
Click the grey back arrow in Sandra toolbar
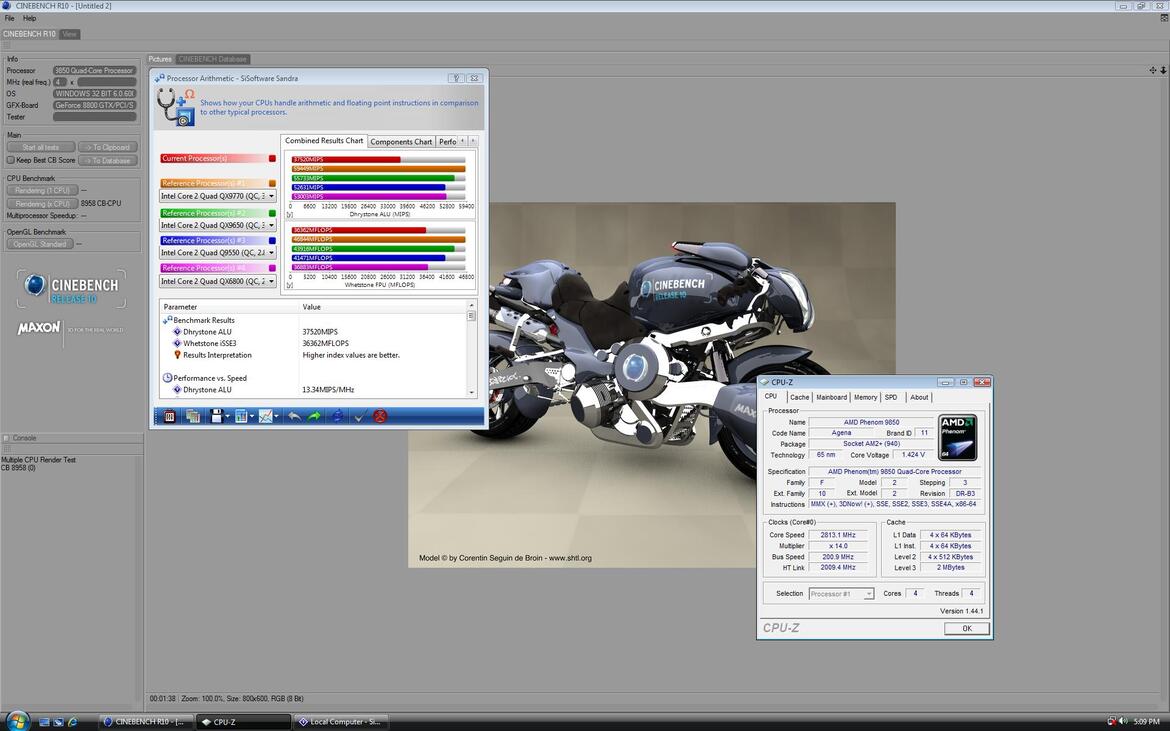pyautogui.click(x=295, y=416)
